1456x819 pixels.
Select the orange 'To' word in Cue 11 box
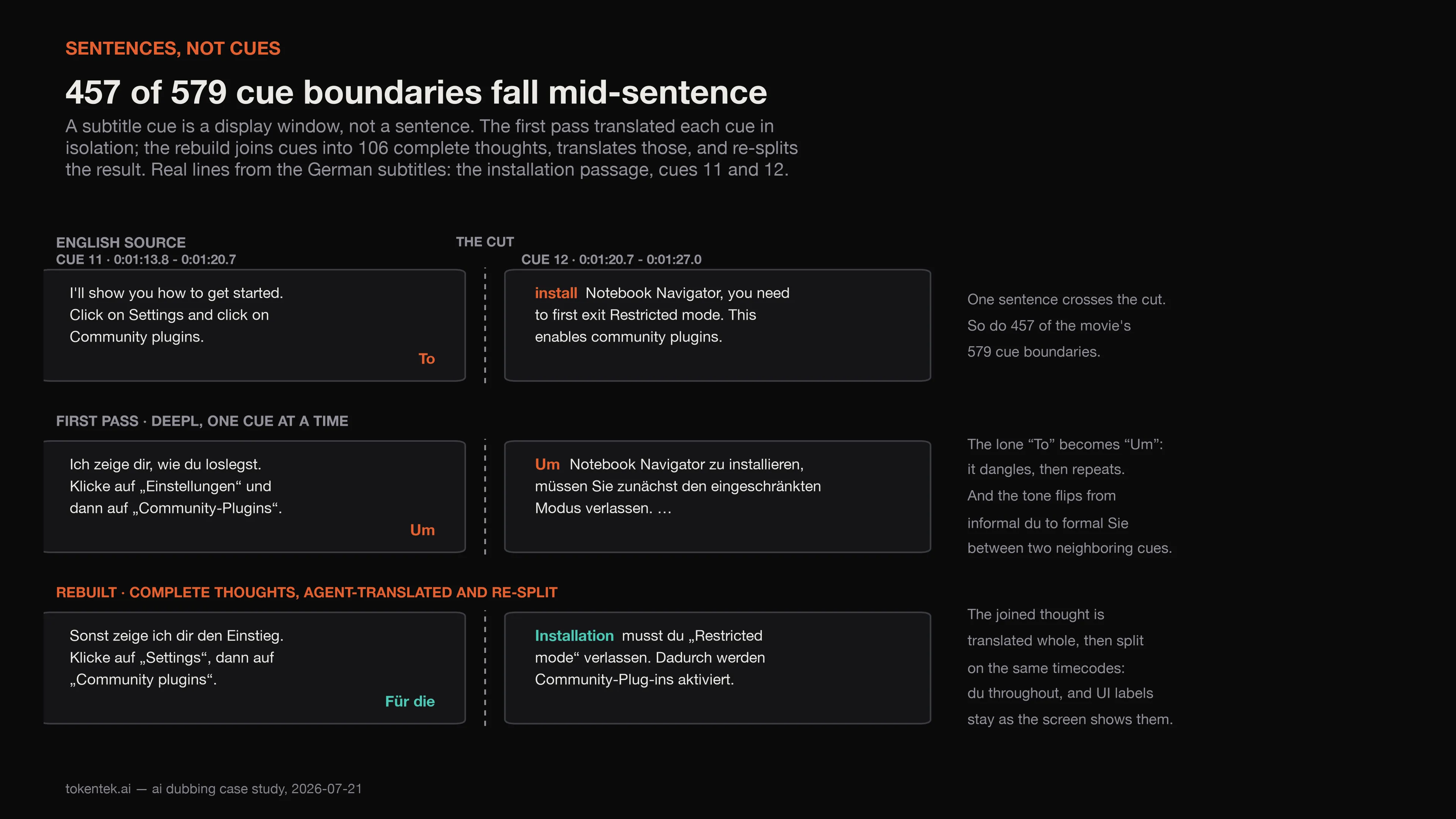coord(426,359)
